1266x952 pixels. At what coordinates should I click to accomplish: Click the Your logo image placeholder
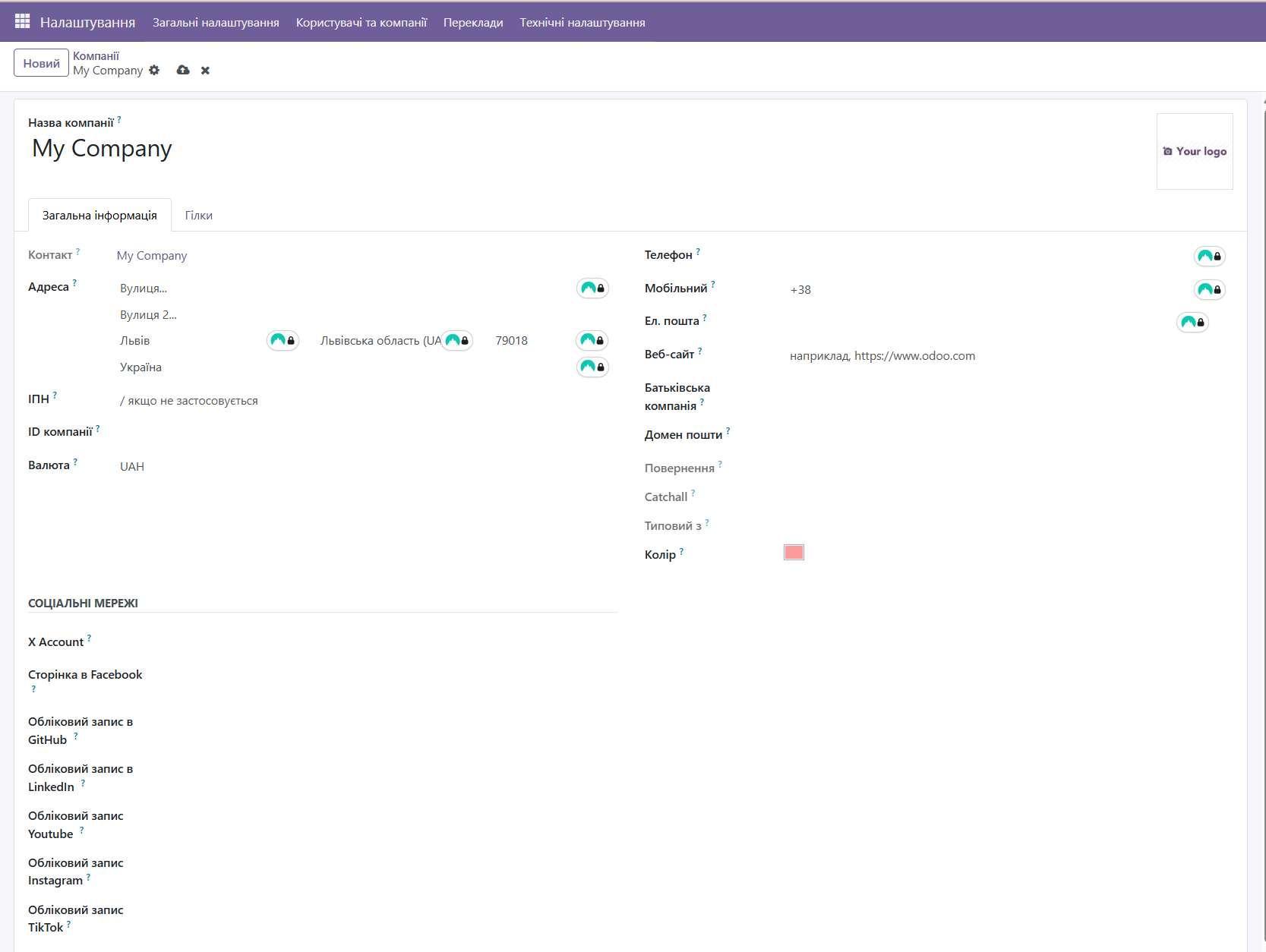pyautogui.click(x=1194, y=151)
